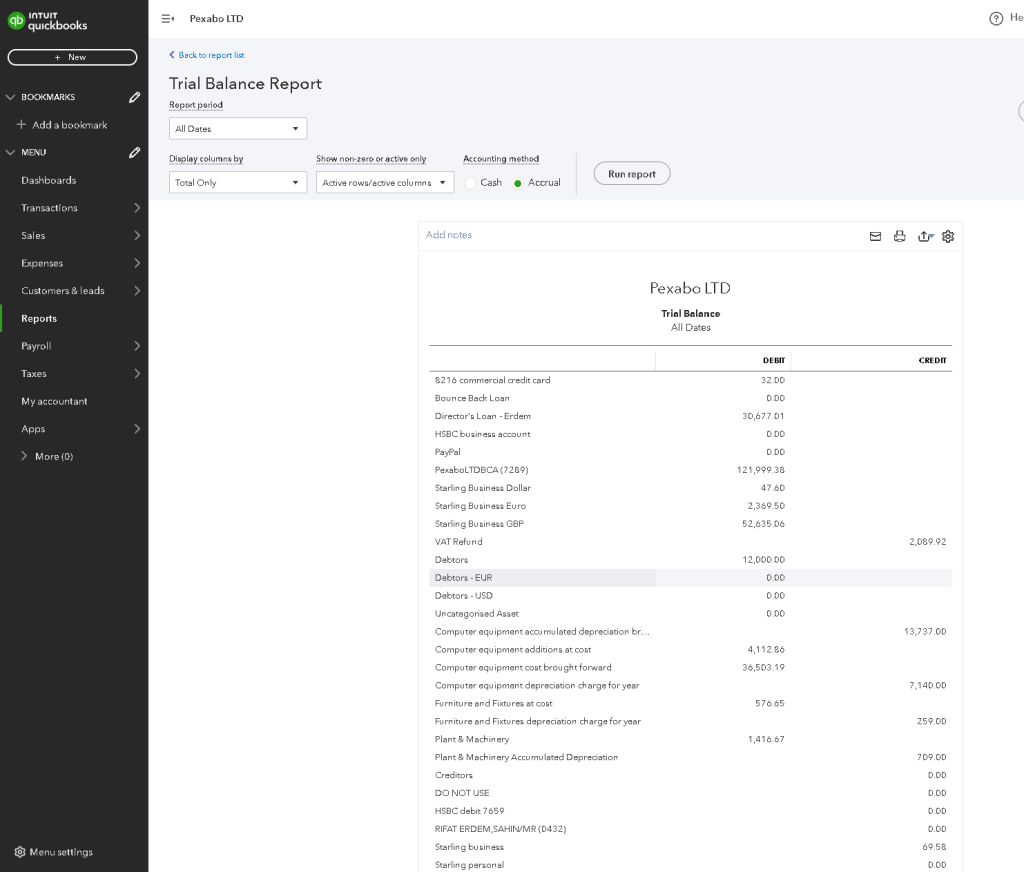Expand the Expenses submenu arrow
The height and width of the screenshot is (872, 1024).
[137, 263]
